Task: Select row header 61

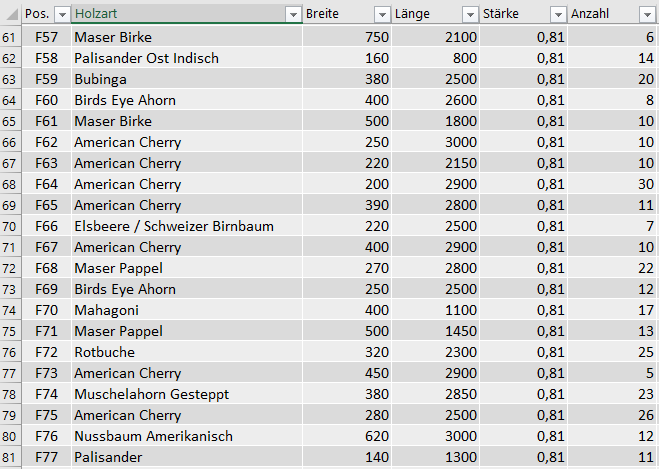Action: point(10,37)
